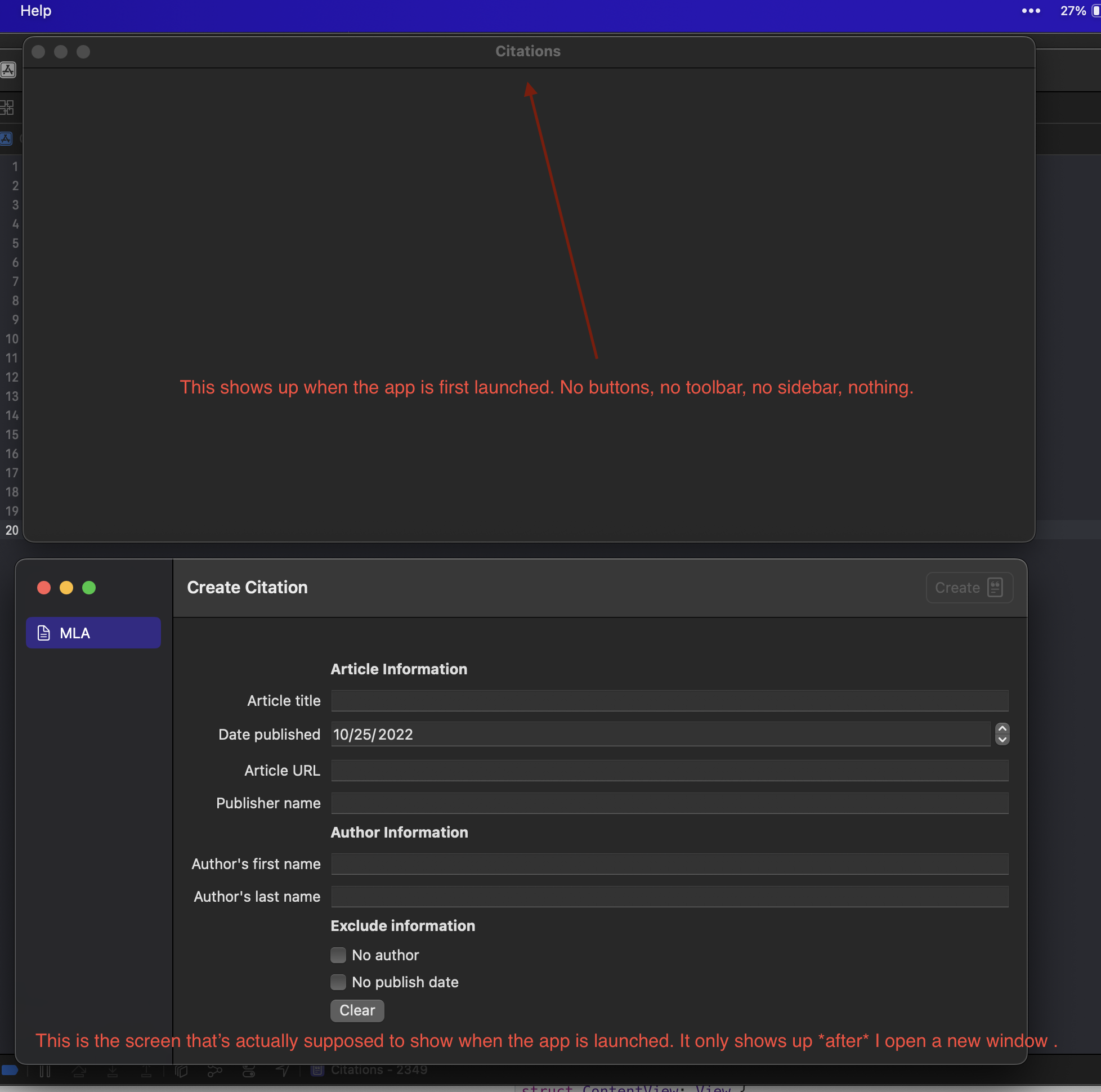Click the related items grid icon
The image size is (1101, 1092).
click(x=7, y=107)
